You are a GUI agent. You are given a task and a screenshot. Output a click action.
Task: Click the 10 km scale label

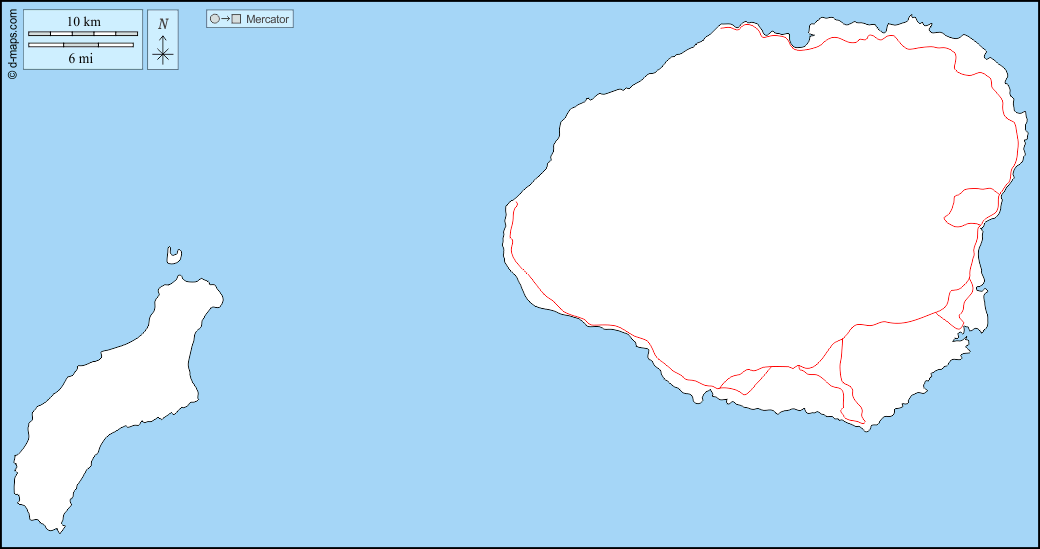point(83,21)
